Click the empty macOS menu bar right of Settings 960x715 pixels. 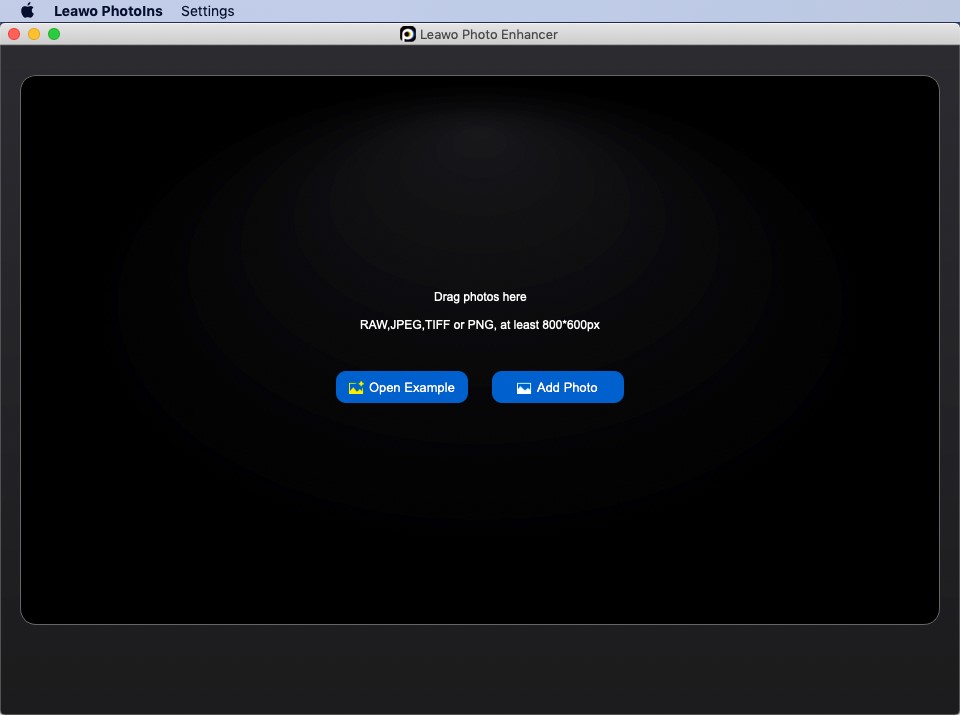[600, 11]
